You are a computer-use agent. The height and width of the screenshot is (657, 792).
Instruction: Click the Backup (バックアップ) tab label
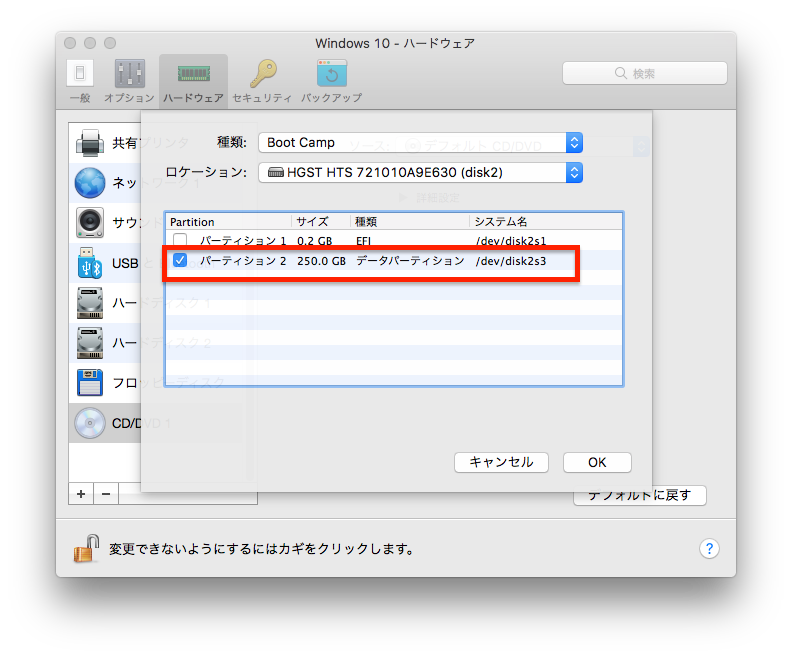click(331, 98)
